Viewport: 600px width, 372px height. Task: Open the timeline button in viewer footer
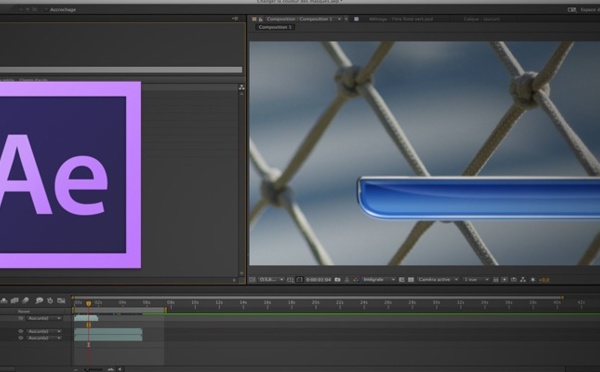514,280
